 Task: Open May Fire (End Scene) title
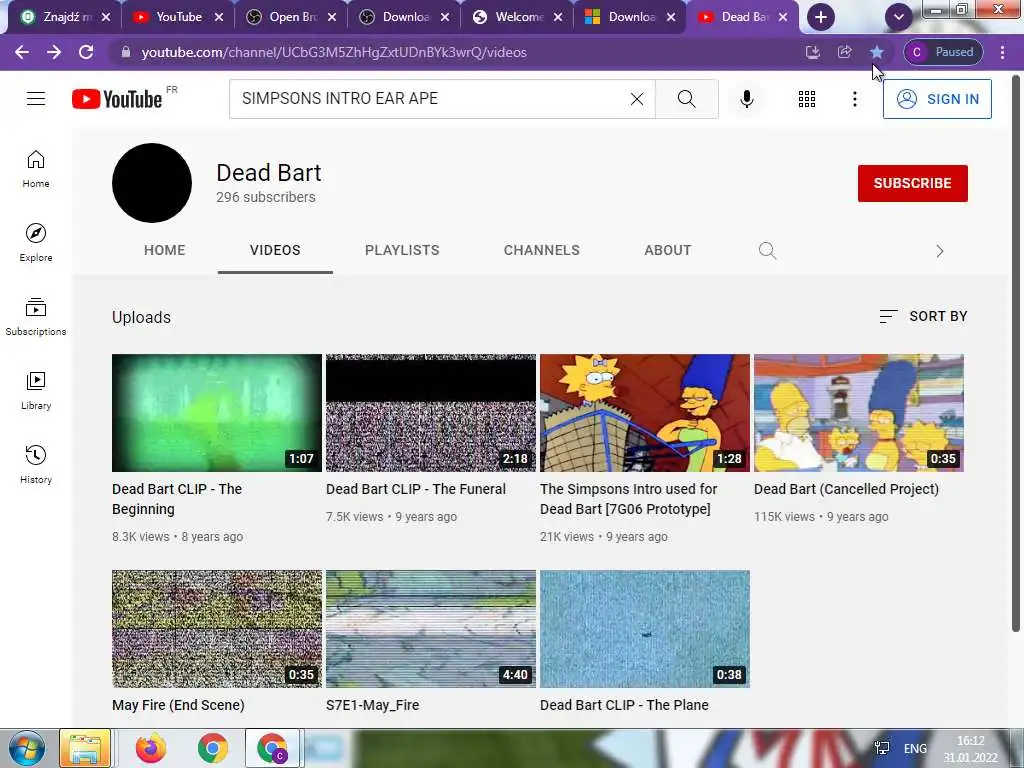click(178, 705)
